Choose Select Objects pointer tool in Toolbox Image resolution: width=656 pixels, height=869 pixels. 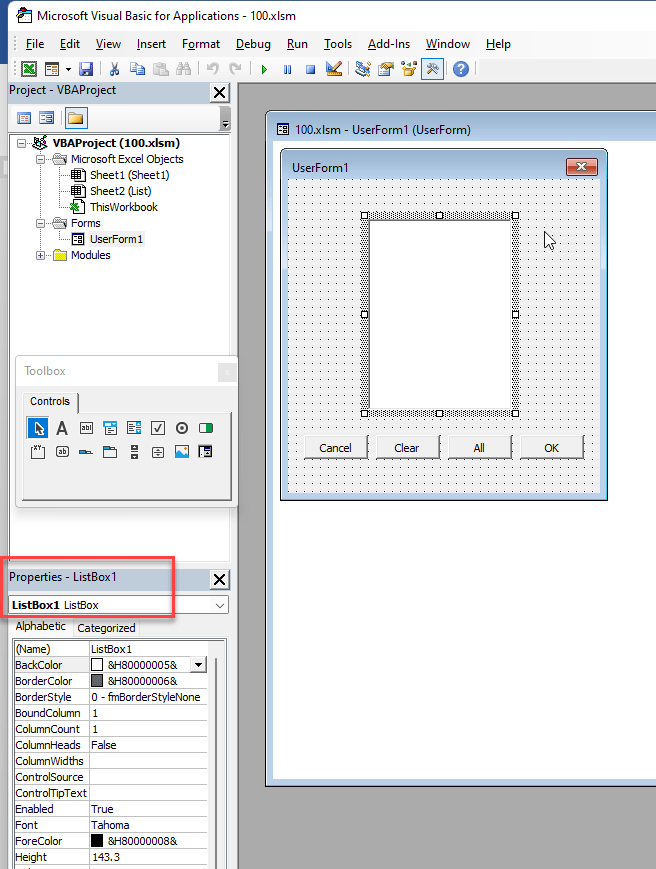tap(38, 428)
